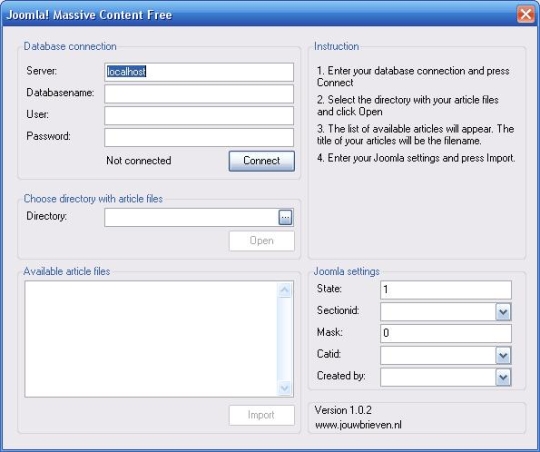The width and height of the screenshot is (540, 452).
Task: Click the 'Version 1.0.2' text
Action: tap(343, 410)
